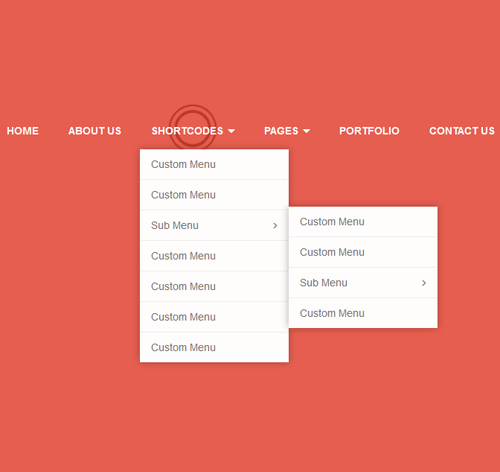Click the caret arrow beside SHORTCODES
500x472 pixels.
tap(231, 131)
